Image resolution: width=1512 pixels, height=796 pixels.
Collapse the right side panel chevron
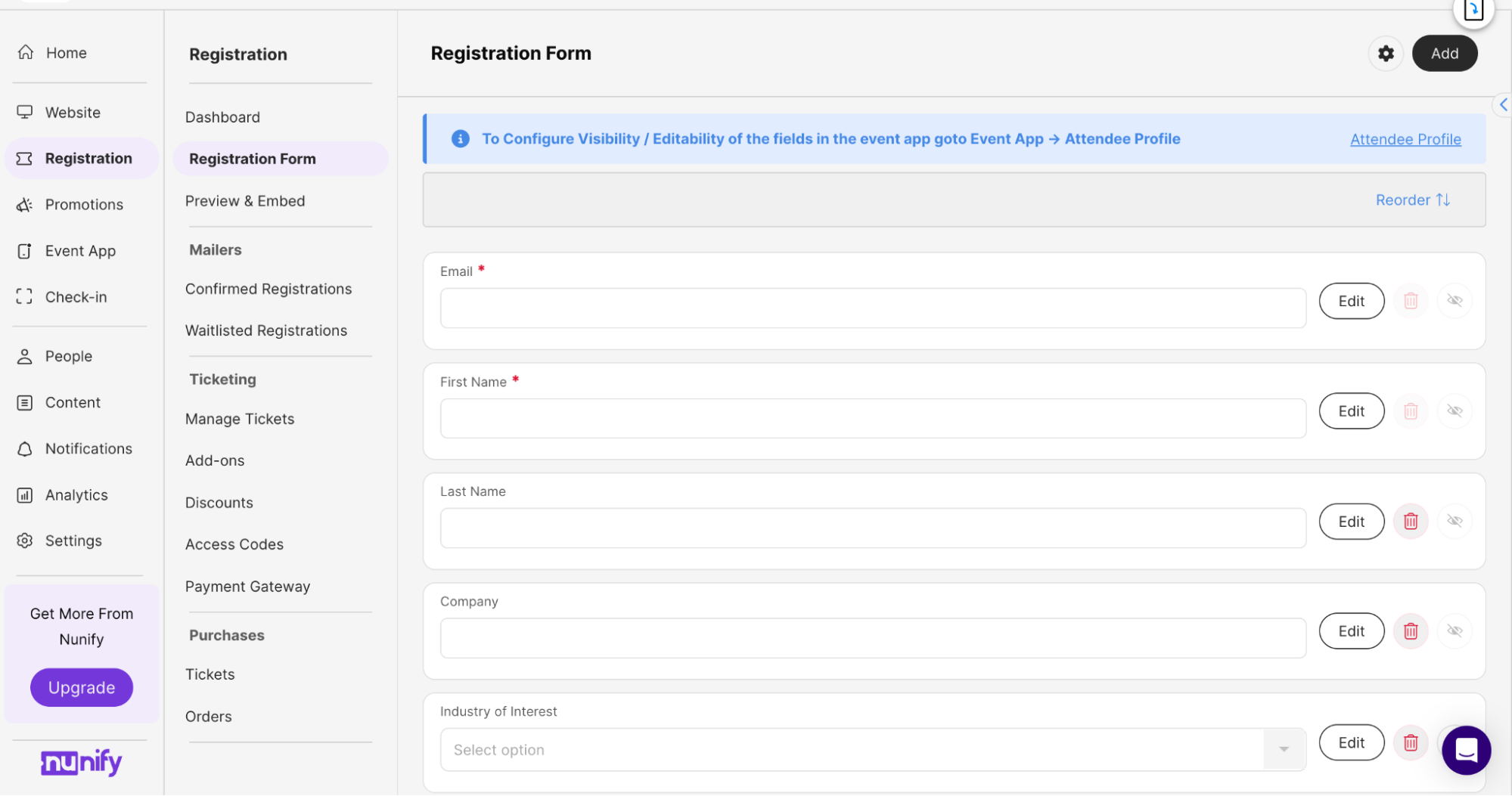pyautogui.click(x=1502, y=105)
